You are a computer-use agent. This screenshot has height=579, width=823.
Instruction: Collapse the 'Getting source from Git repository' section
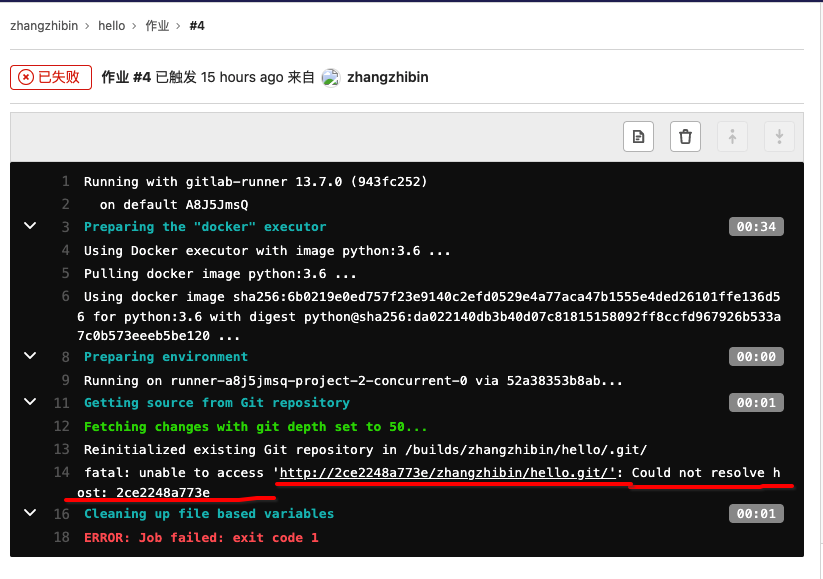pos(29,402)
